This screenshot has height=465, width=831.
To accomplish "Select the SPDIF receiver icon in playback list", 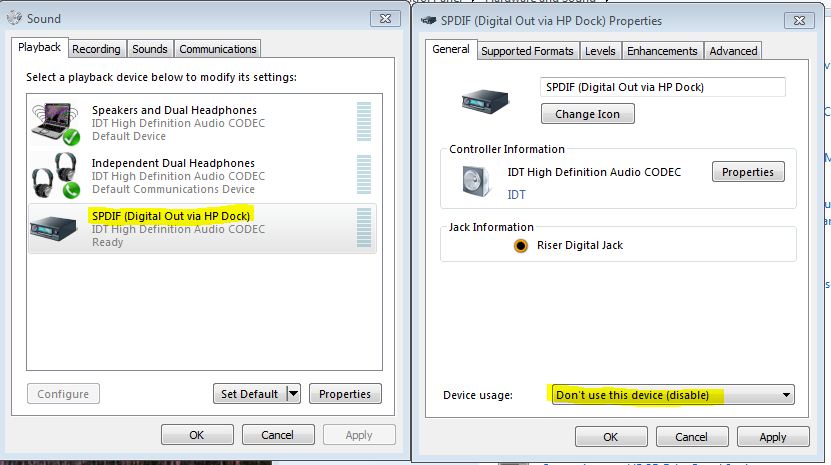I will pyautogui.click(x=54, y=229).
